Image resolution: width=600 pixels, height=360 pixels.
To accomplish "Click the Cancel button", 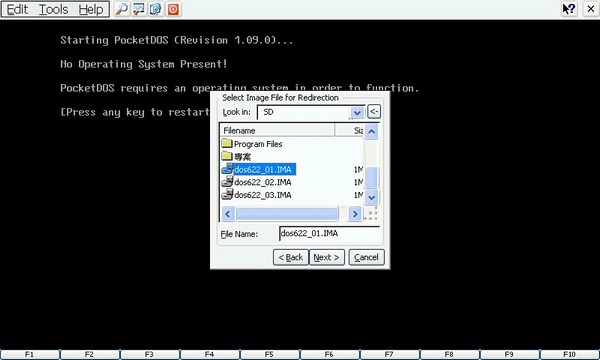I will [x=366, y=257].
